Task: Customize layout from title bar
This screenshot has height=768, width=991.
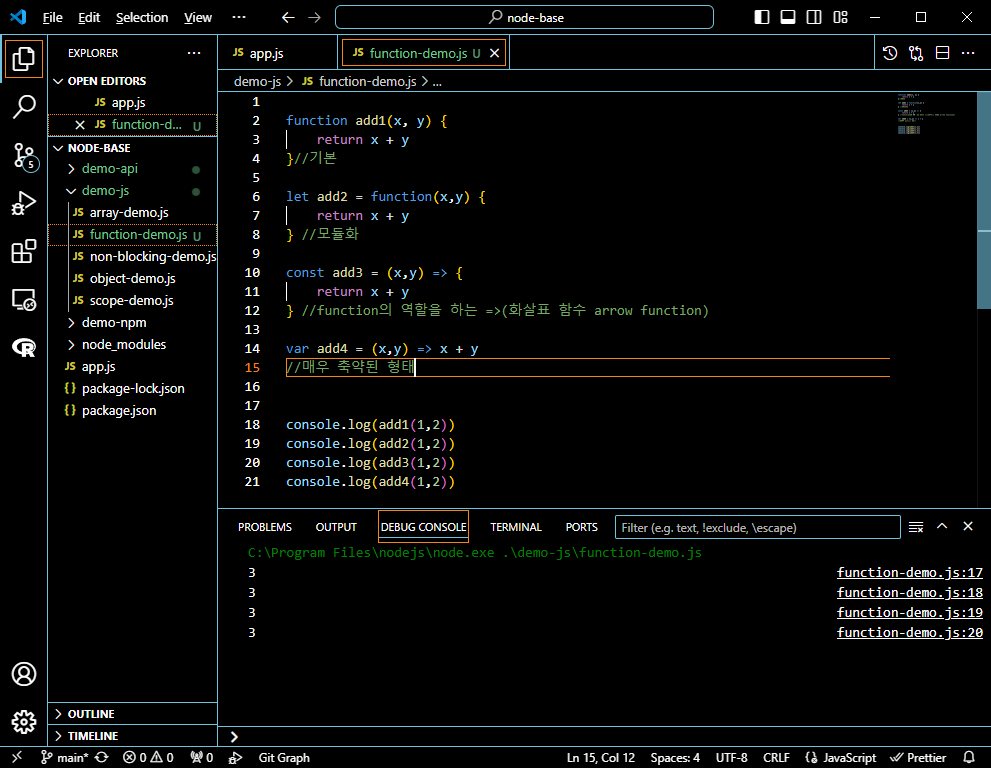Action: [x=841, y=17]
